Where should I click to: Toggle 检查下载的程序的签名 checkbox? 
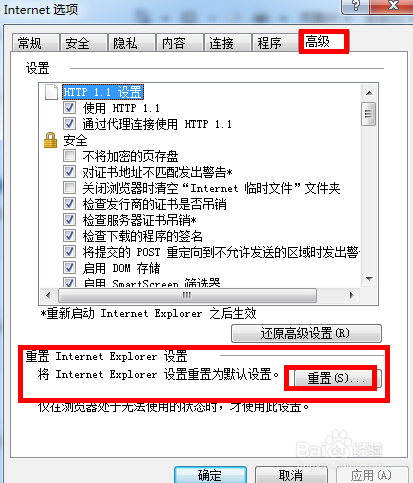69,236
